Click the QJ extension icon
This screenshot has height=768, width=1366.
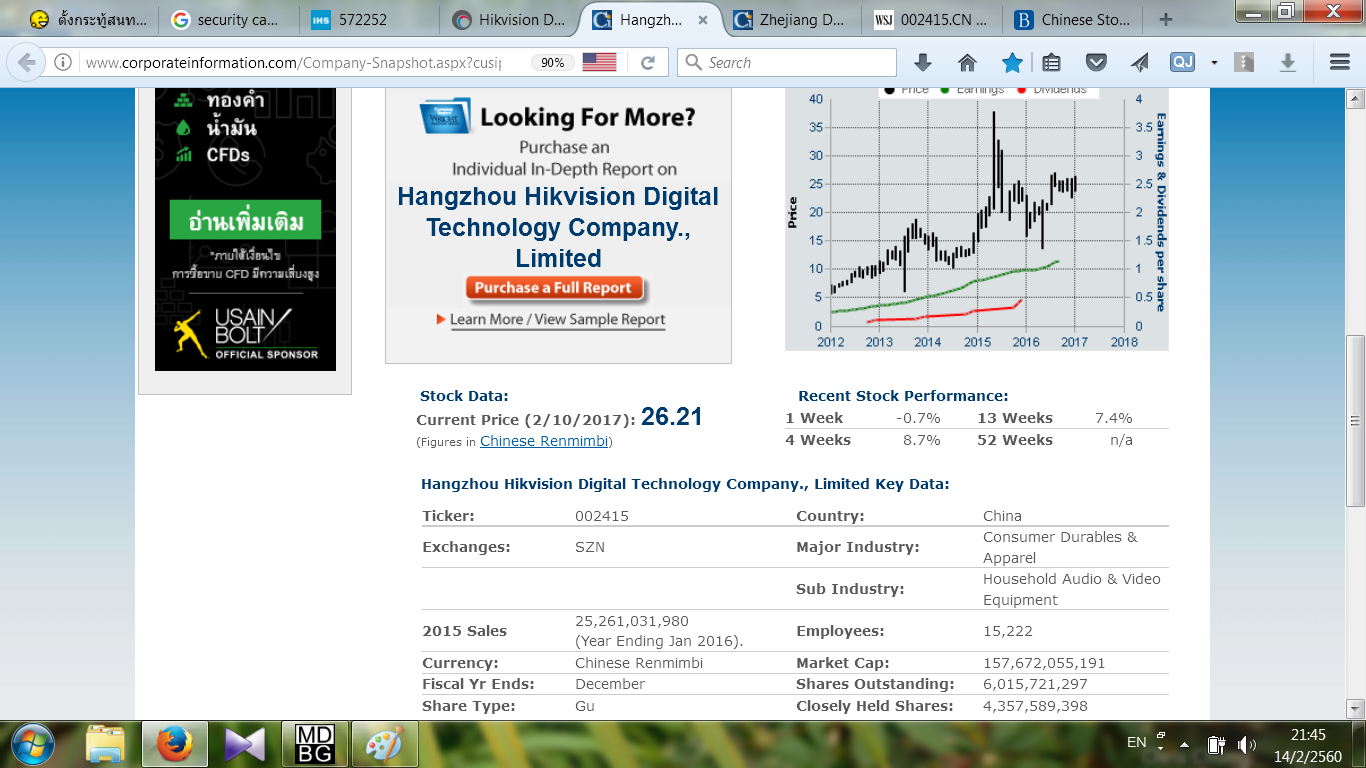[1183, 62]
